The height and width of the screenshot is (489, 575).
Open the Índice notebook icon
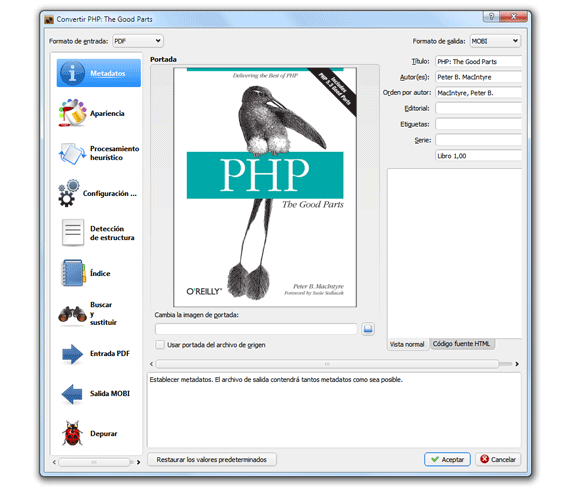coord(73,273)
